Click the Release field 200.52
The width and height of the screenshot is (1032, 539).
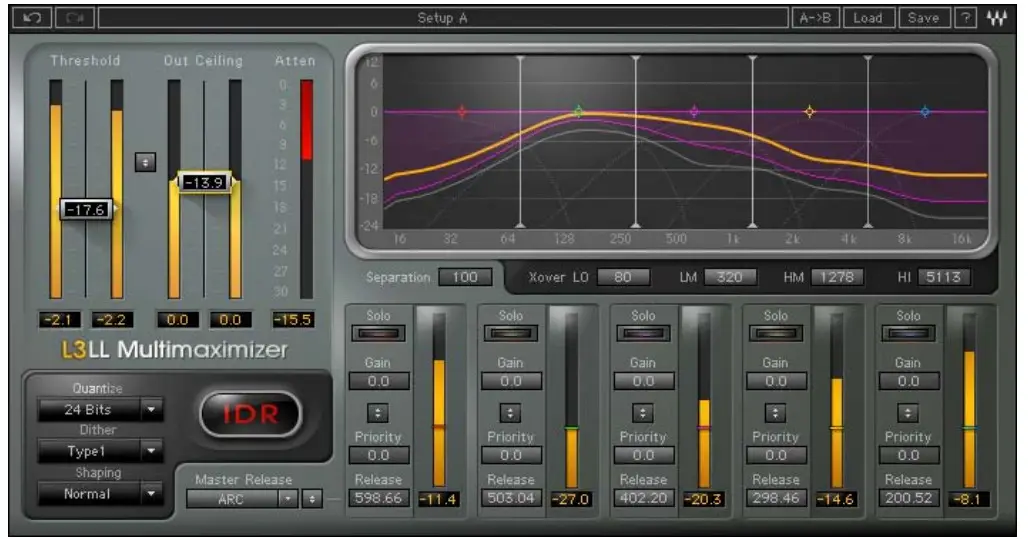(x=909, y=498)
